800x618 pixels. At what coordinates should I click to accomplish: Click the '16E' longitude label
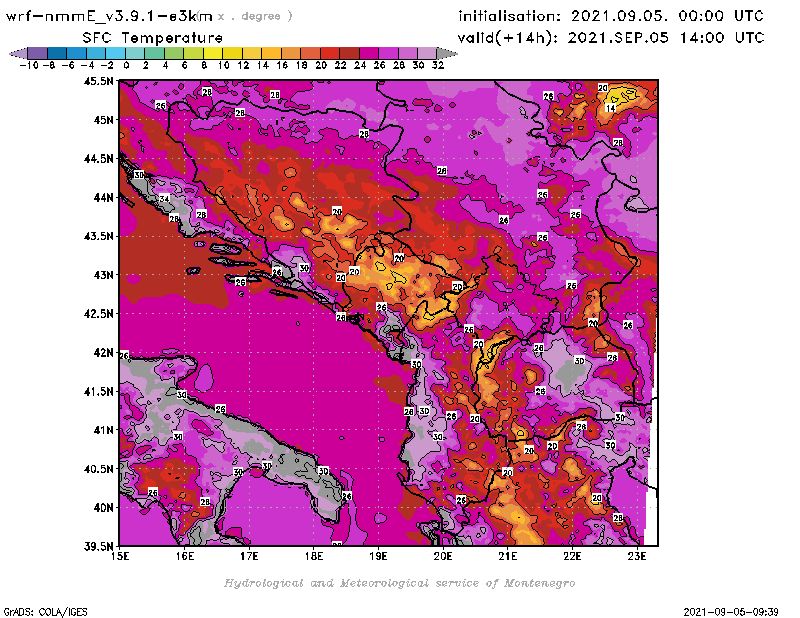185,556
